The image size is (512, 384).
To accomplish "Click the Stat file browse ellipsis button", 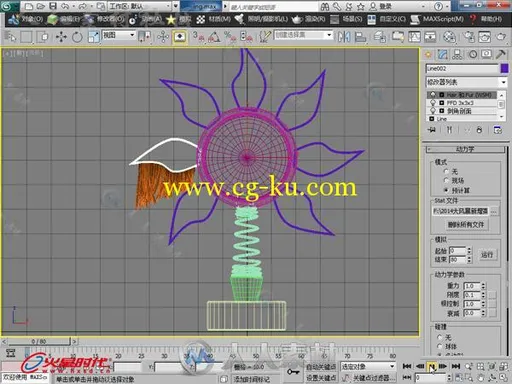I will pyautogui.click(x=494, y=211).
